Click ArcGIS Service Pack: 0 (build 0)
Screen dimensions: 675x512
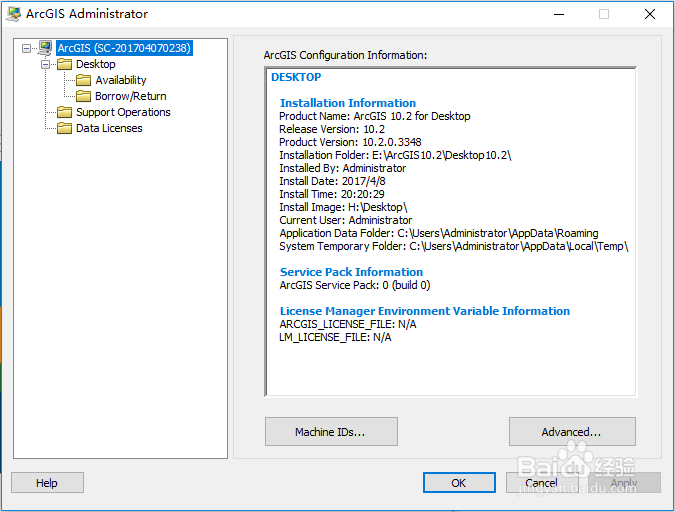coord(355,285)
